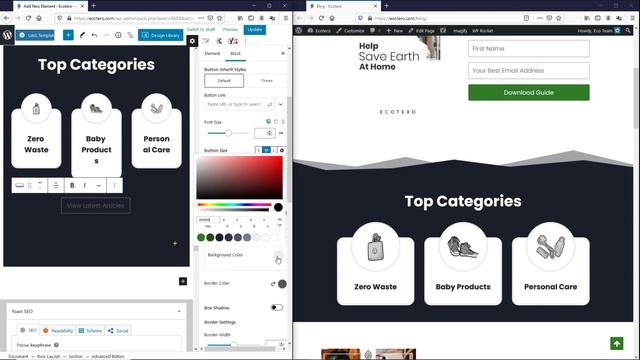Screen dimensions: 640x360
Task: Click the block type button icon in toolbar
Action: 20,185
